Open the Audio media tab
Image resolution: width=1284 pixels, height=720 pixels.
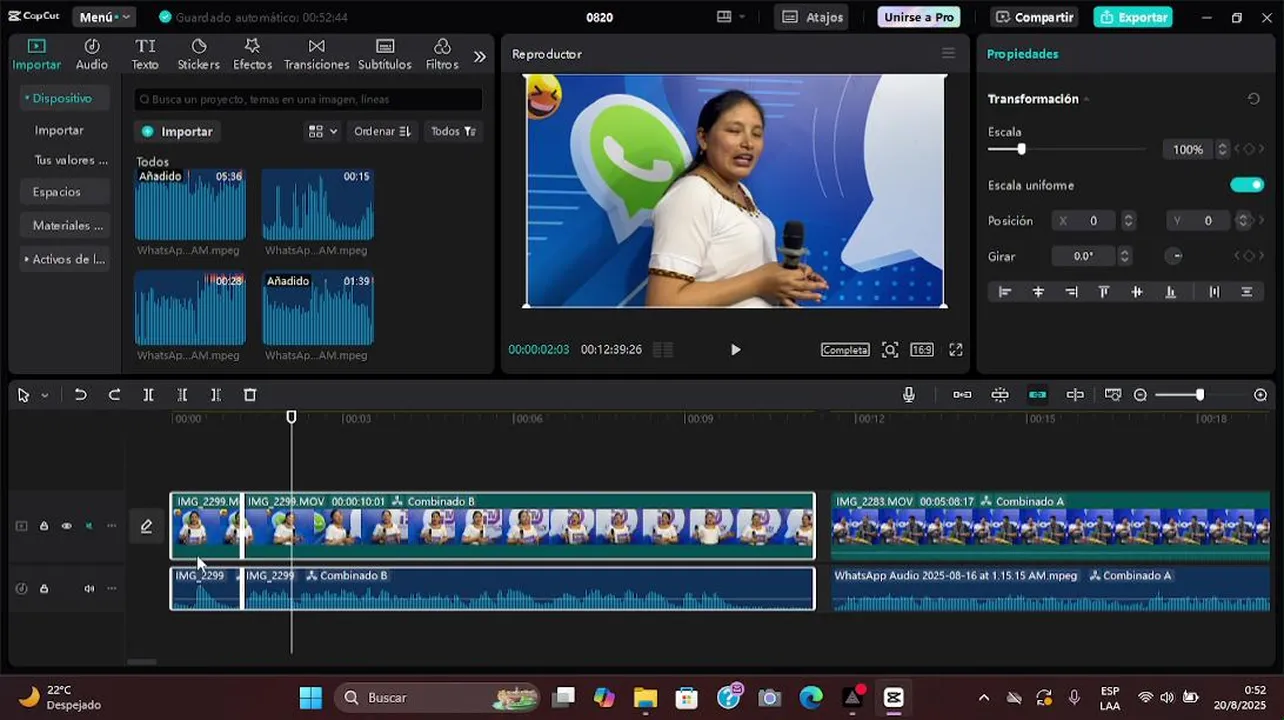(91, 54)
